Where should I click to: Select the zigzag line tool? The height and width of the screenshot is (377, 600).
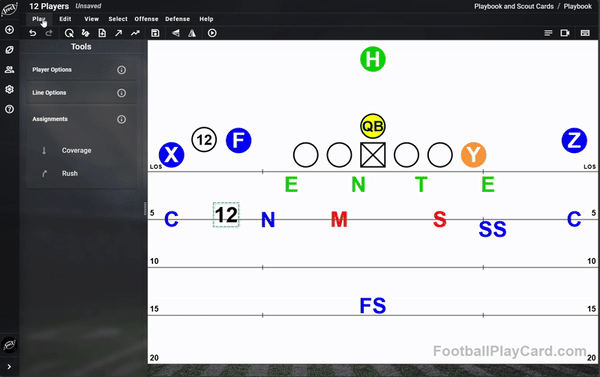[135, 33]
